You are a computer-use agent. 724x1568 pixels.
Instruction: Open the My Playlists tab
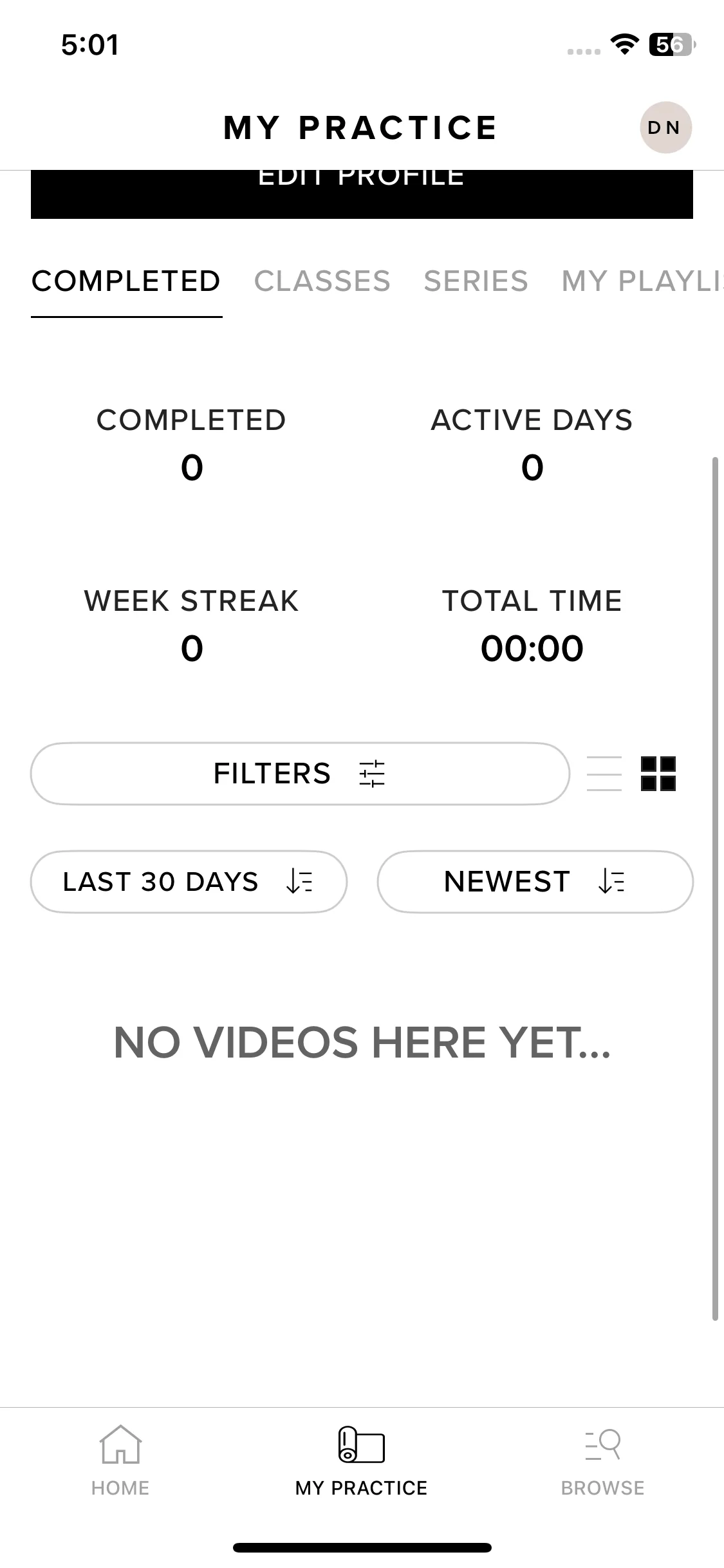[x=642, y=281]
